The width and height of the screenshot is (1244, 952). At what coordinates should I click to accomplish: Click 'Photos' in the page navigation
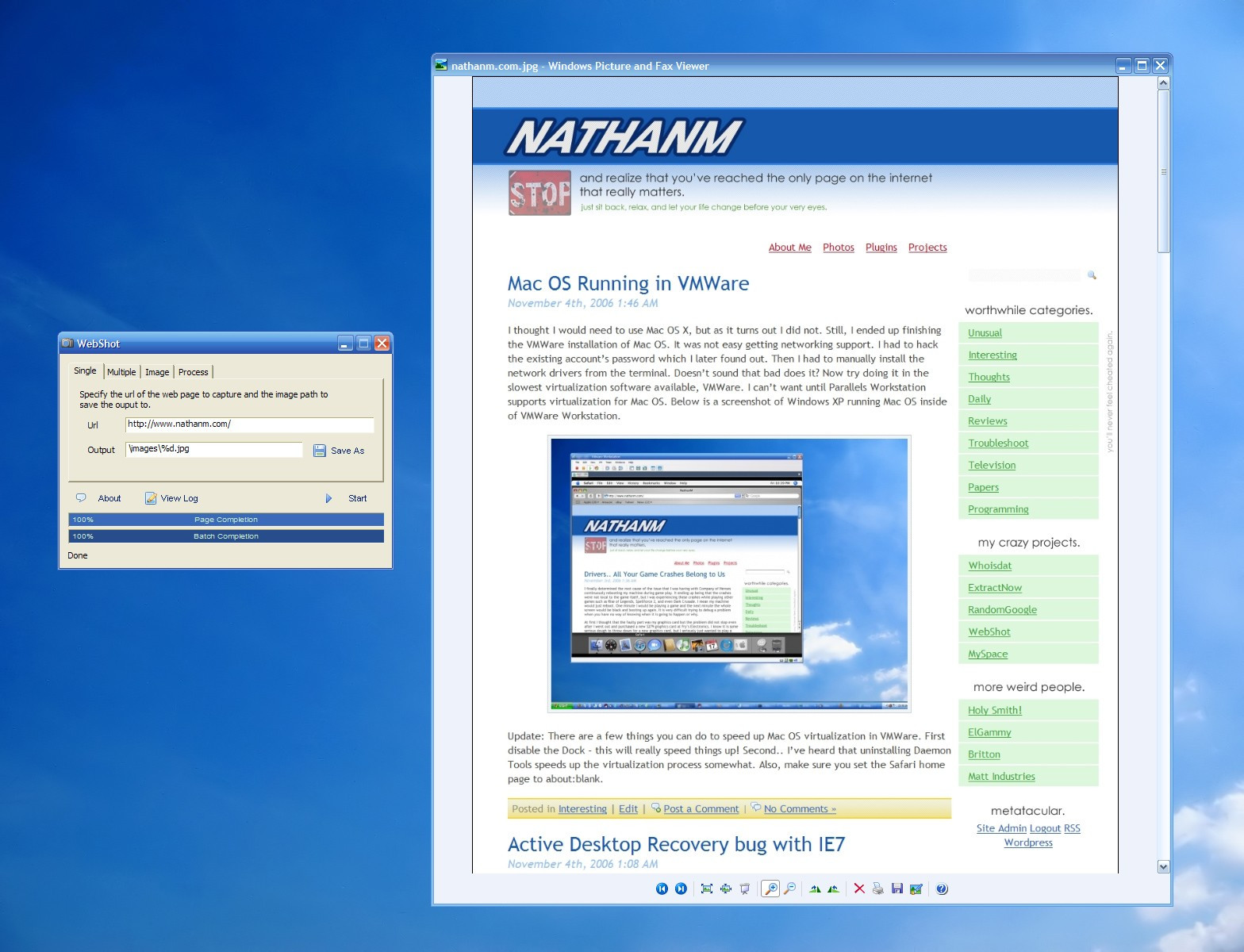(839, 248)
